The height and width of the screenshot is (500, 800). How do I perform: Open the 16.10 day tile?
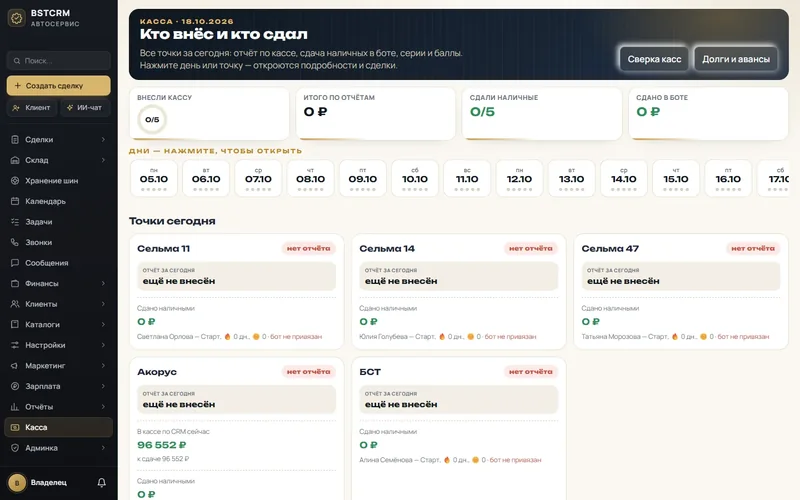click(728, 179)
